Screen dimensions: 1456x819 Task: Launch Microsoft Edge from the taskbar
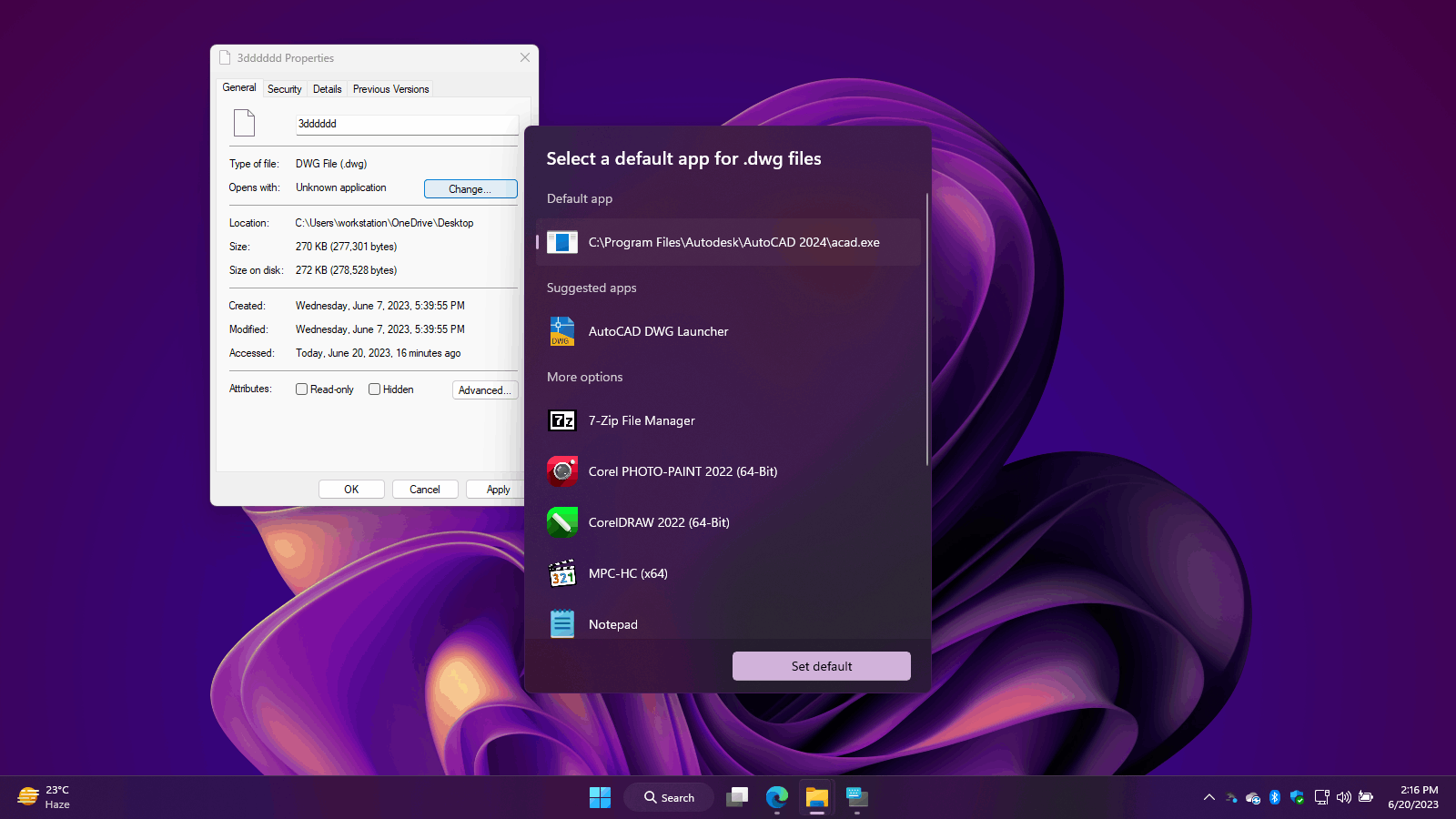pyautogui.click(x=777, y=797)
